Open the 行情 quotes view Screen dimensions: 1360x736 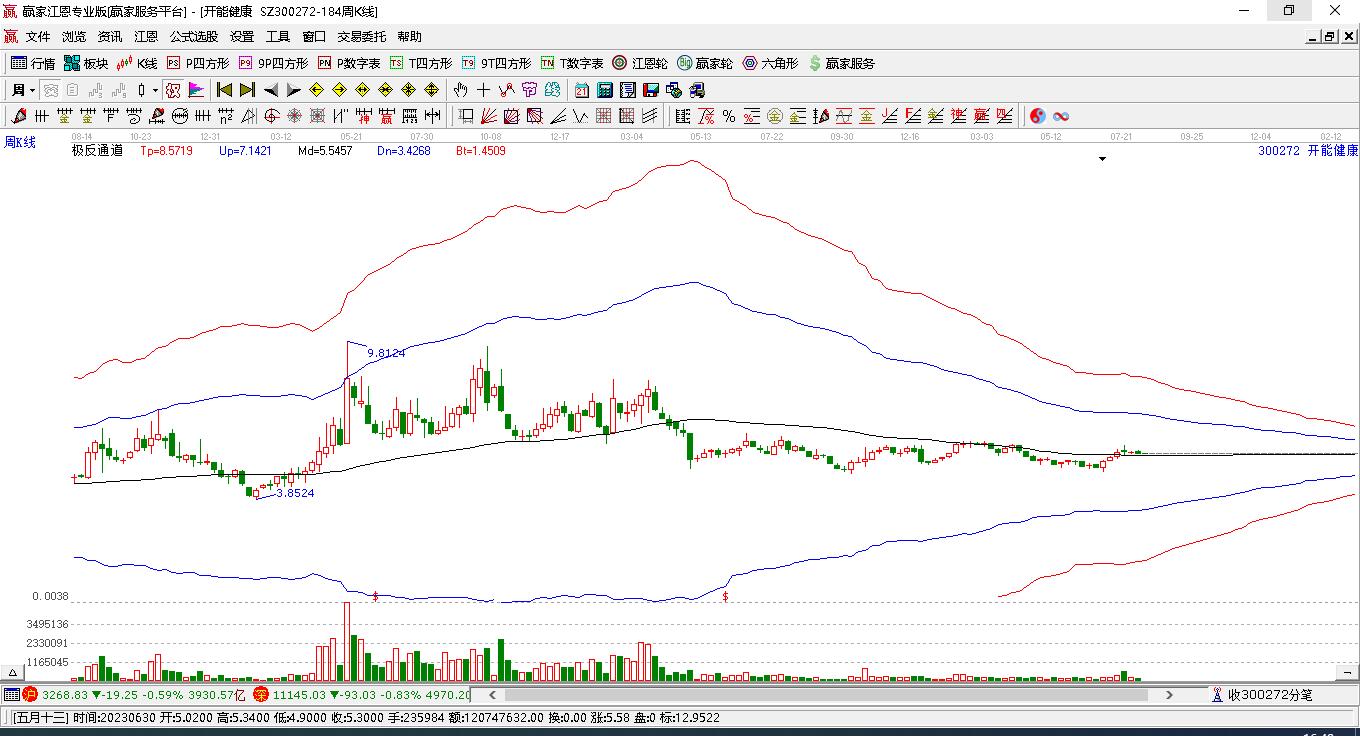tap(33, 63)
